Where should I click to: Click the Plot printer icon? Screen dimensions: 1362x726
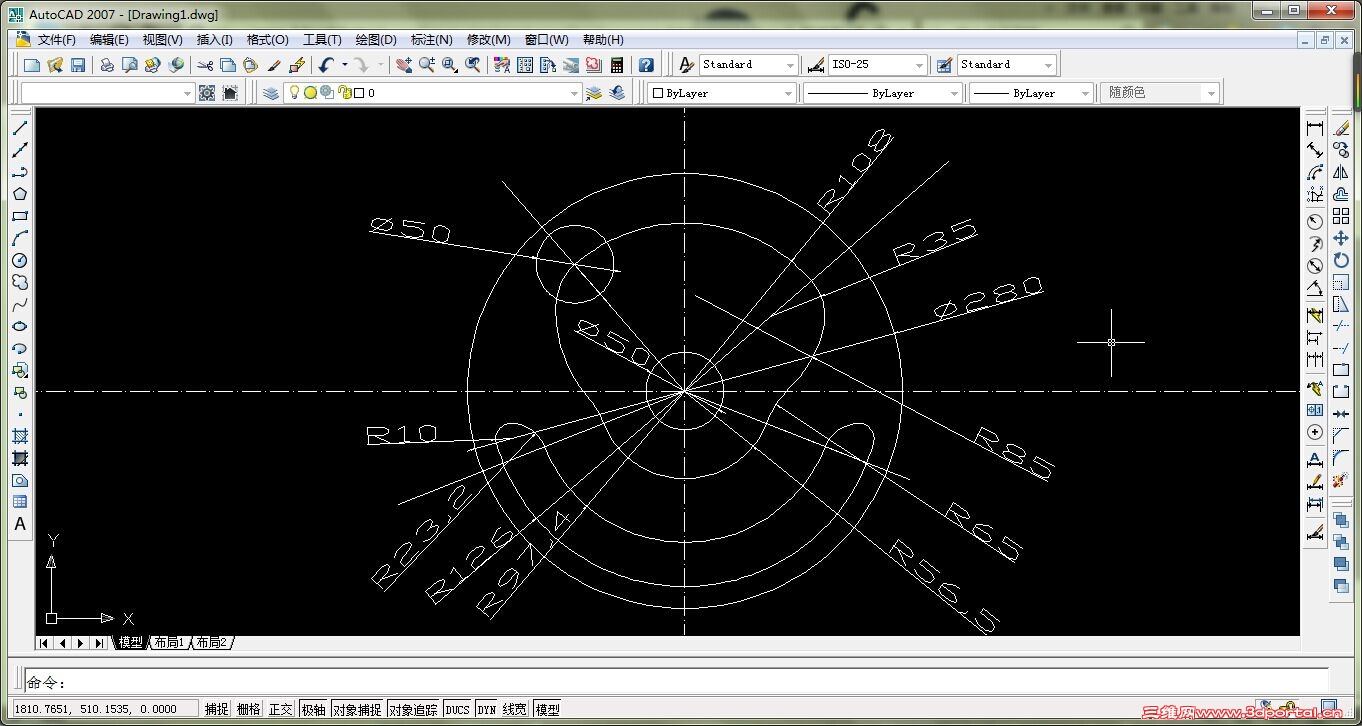107,65
